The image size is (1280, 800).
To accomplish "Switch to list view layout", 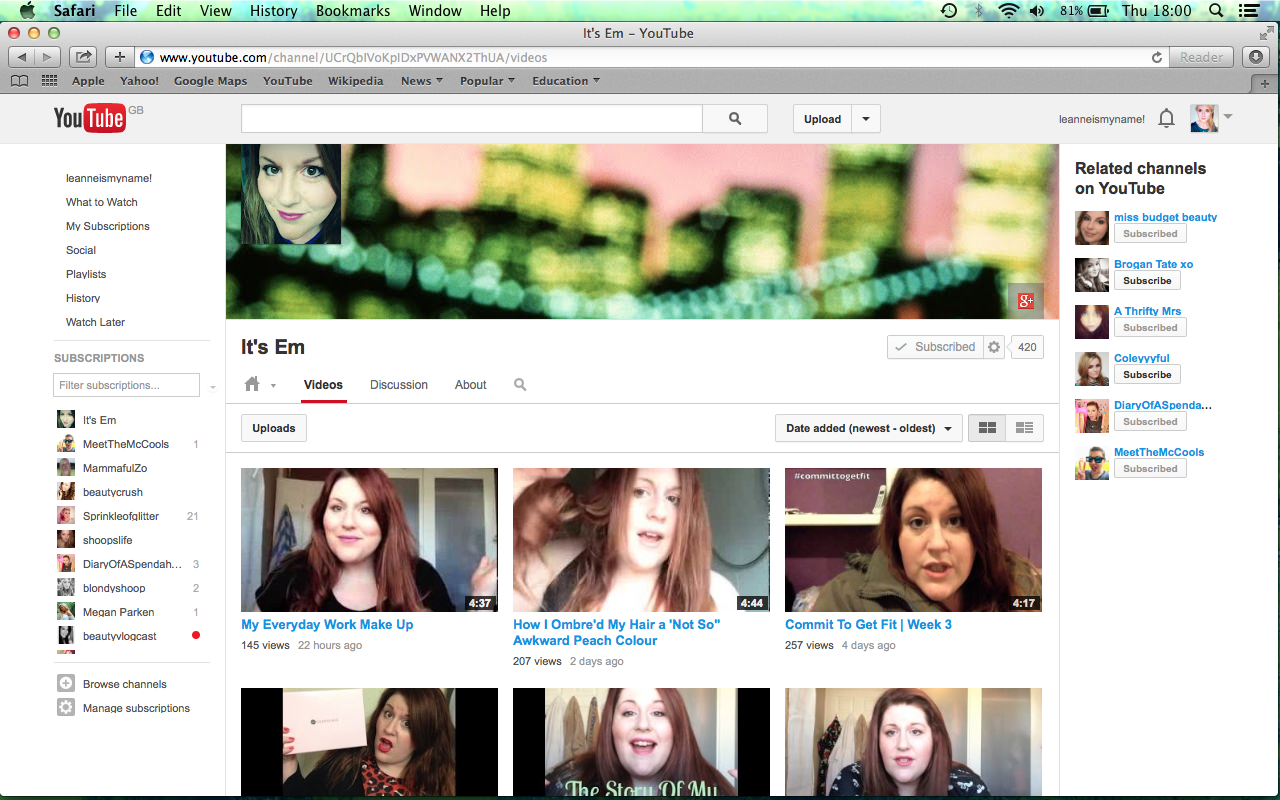I will tap(1024, 428).
